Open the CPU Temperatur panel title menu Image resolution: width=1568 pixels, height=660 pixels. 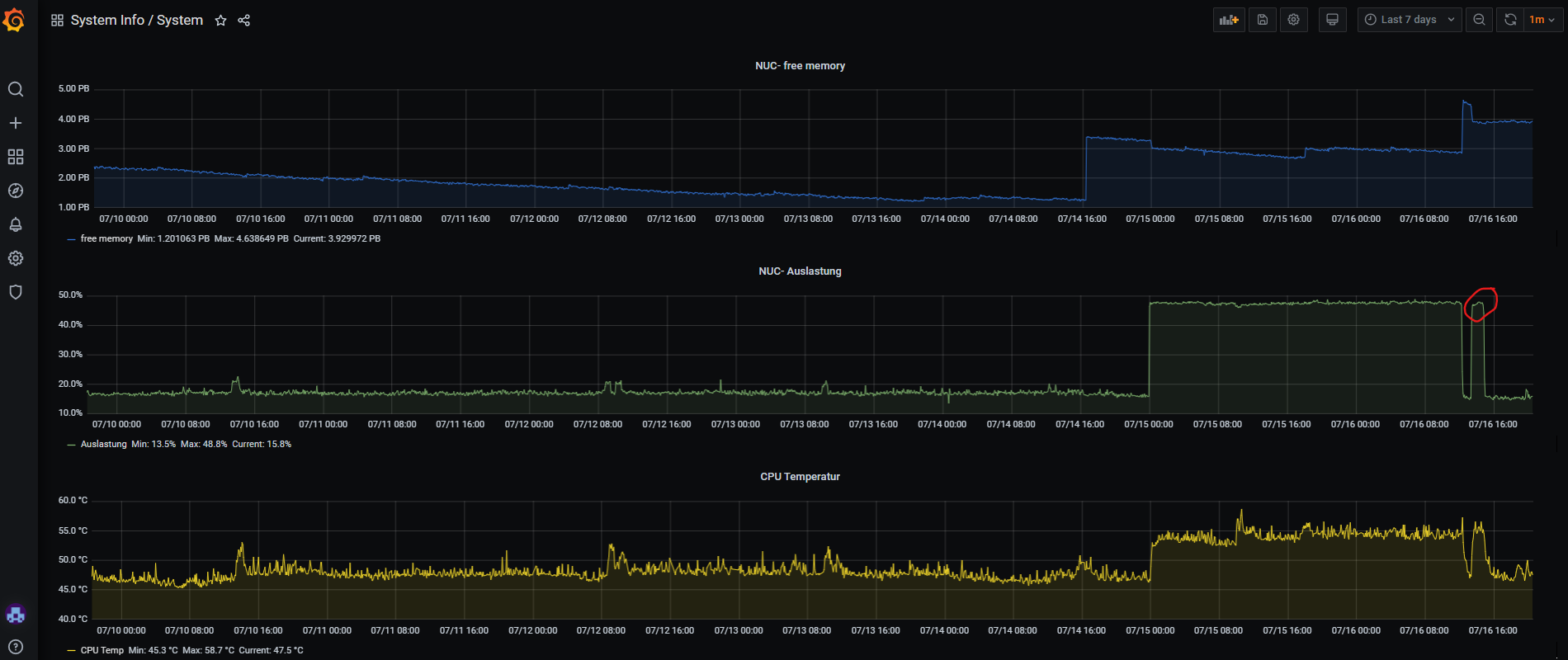(800, 477)
